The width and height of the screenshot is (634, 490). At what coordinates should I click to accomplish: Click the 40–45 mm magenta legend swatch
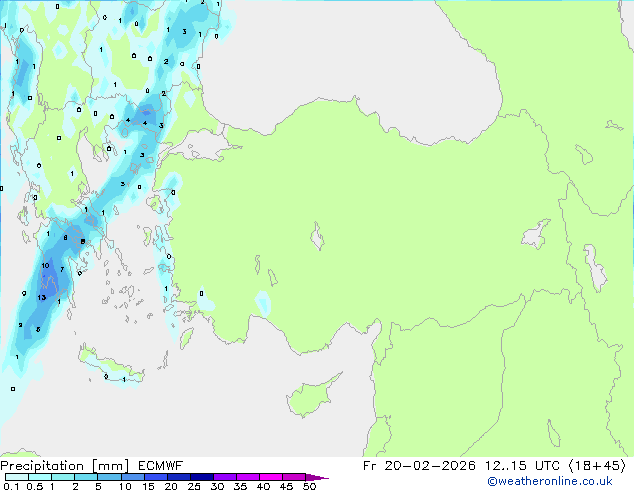[271, 477]
